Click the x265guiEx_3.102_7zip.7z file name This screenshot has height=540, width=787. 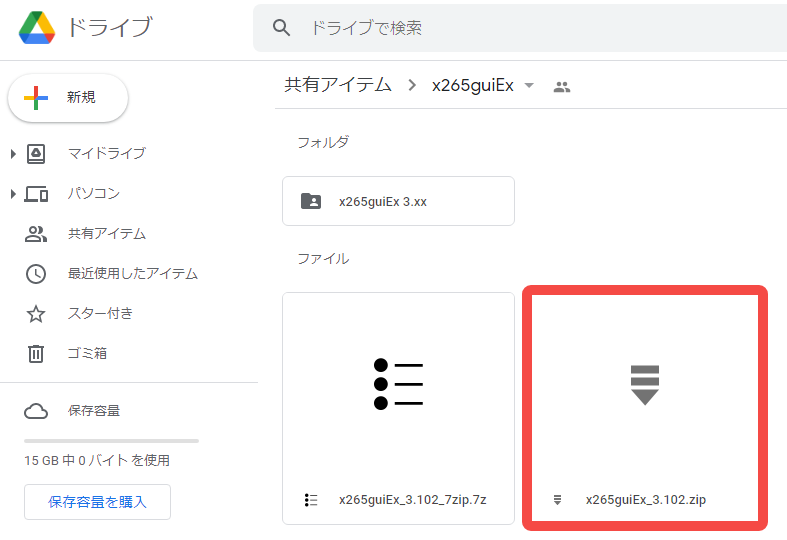tap(413, 500)
